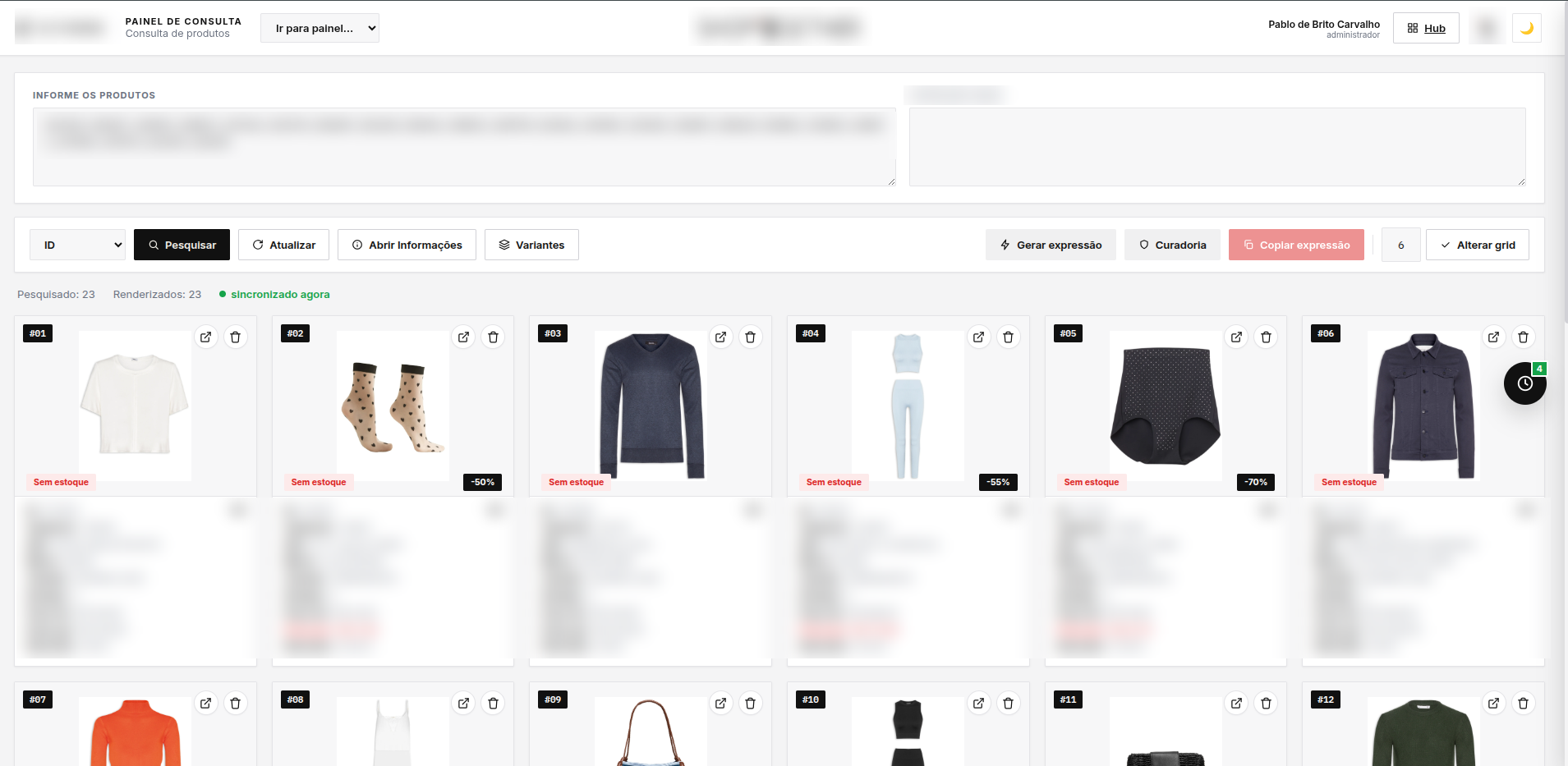
Task: Focus the grid column count field
Action: tap(1401, 245)
